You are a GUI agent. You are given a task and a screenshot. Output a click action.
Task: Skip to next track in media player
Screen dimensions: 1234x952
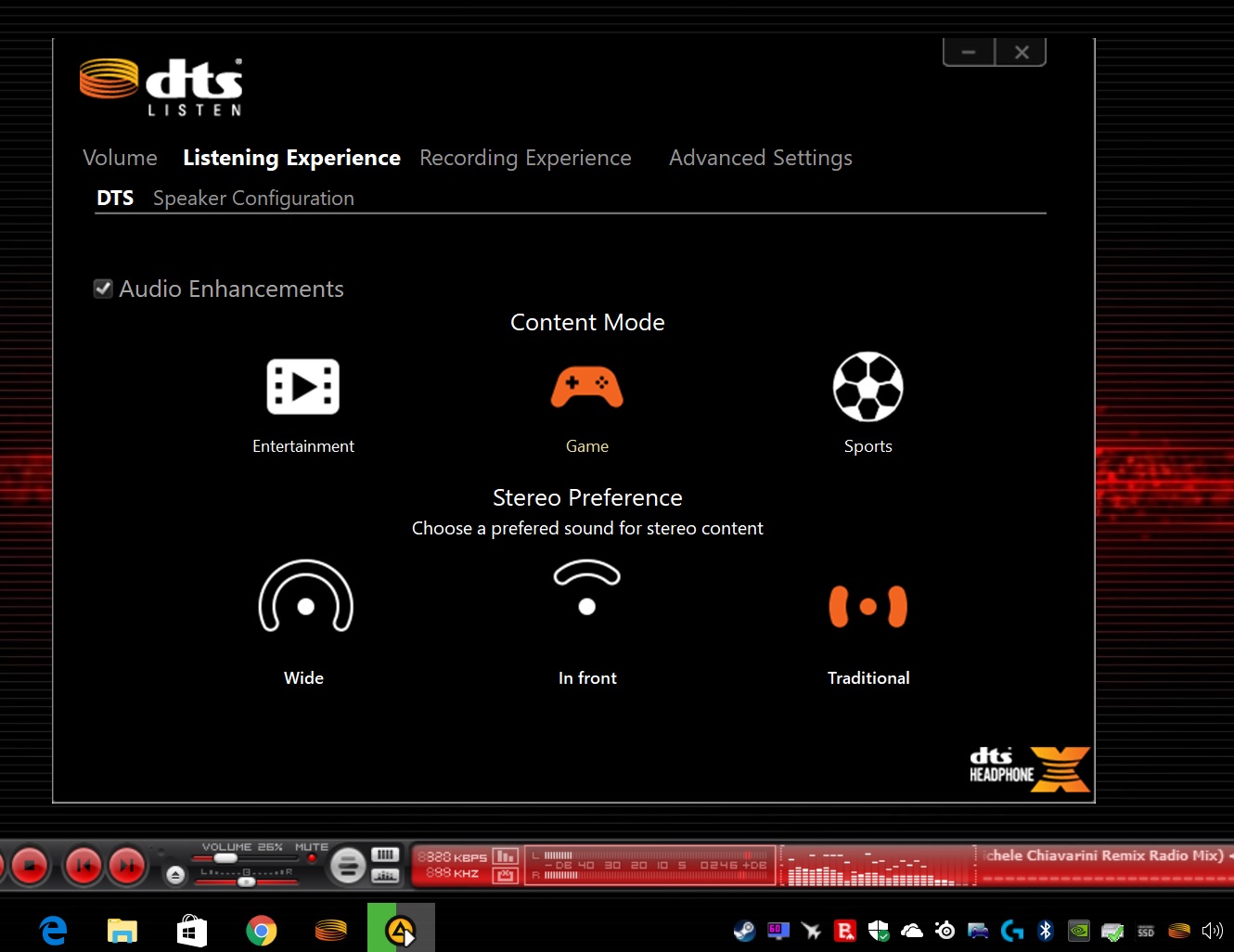click(x=127, y=867)
